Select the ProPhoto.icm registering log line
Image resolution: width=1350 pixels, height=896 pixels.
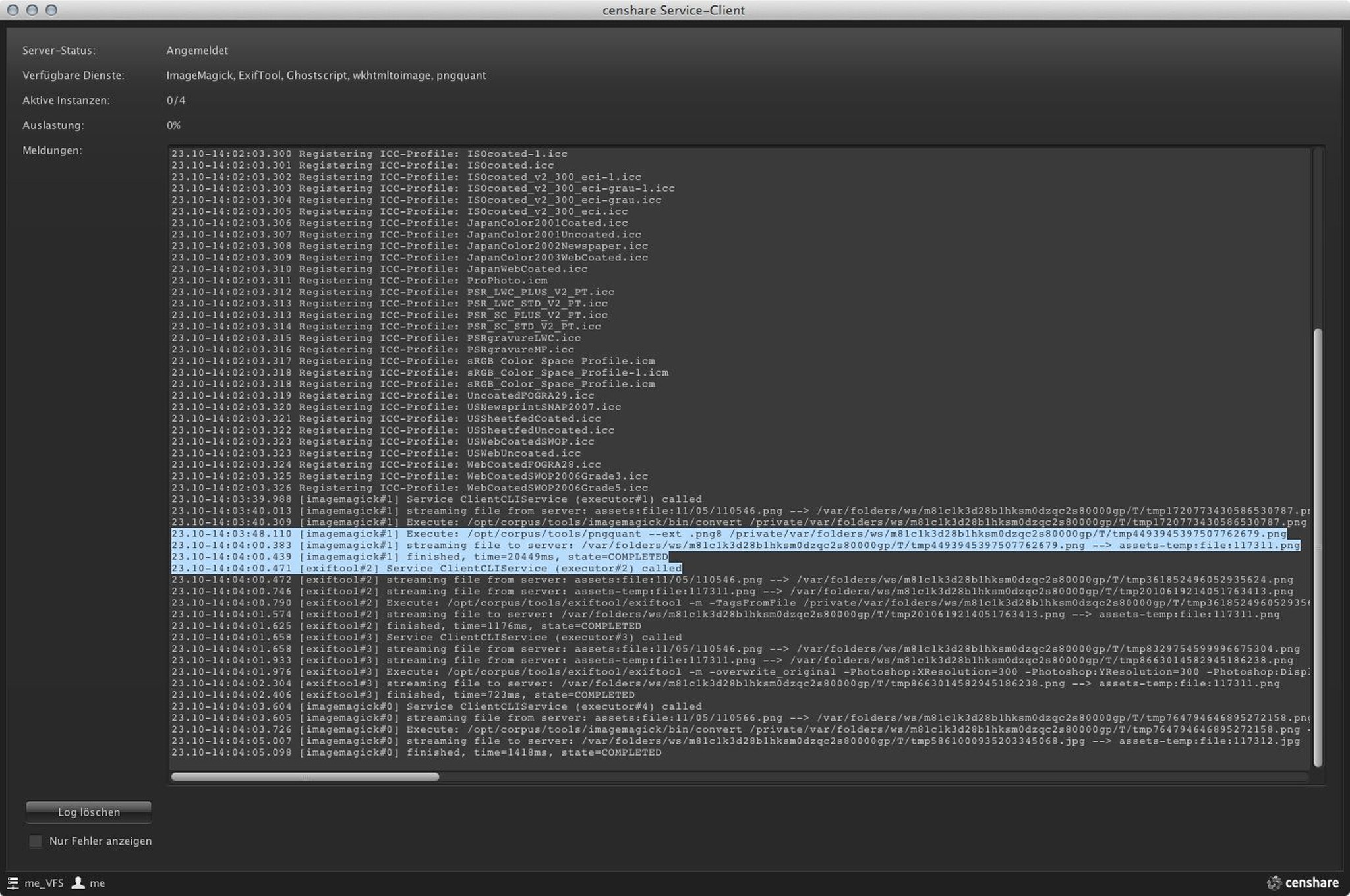pos(359,281)
